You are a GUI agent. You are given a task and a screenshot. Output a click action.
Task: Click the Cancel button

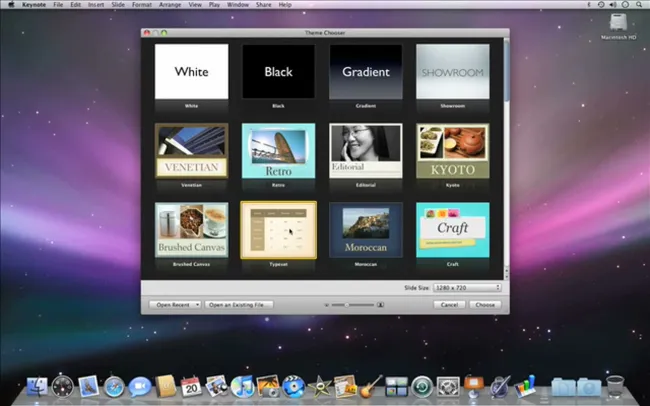coord(449,305)
